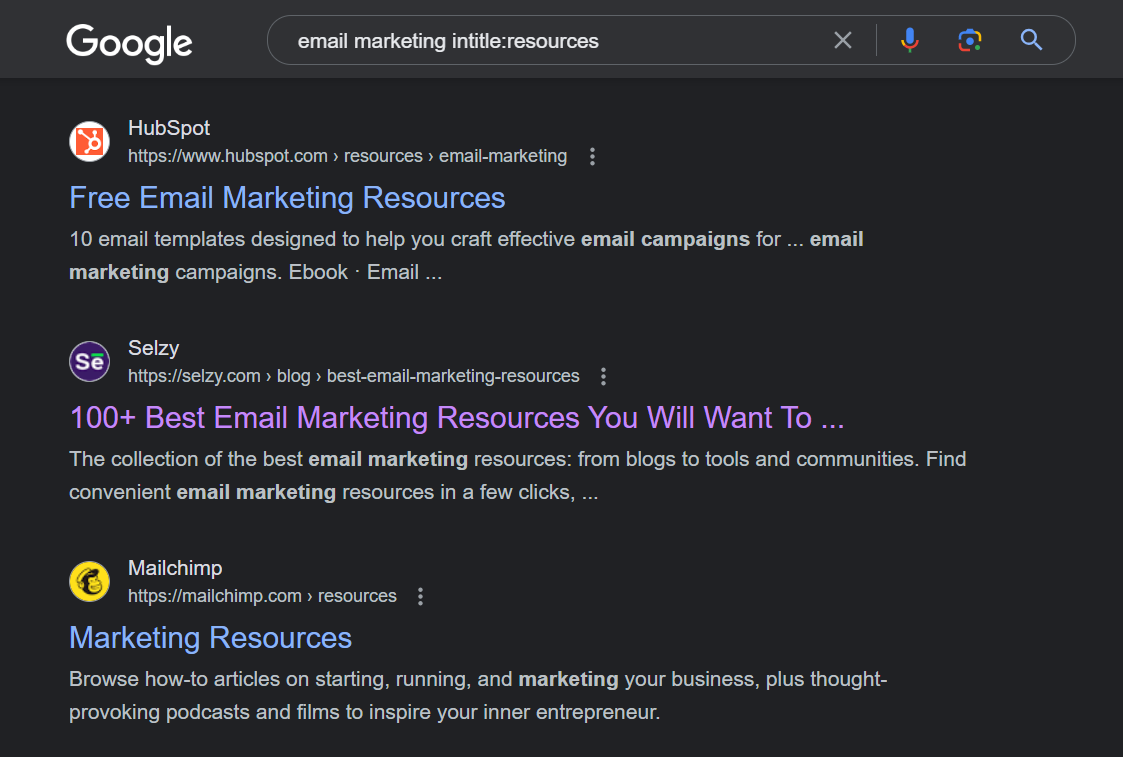Screen dimensions: 1123x757
Task: Click the Google logo
Action: pyautogui.click(x=129, y=42)
